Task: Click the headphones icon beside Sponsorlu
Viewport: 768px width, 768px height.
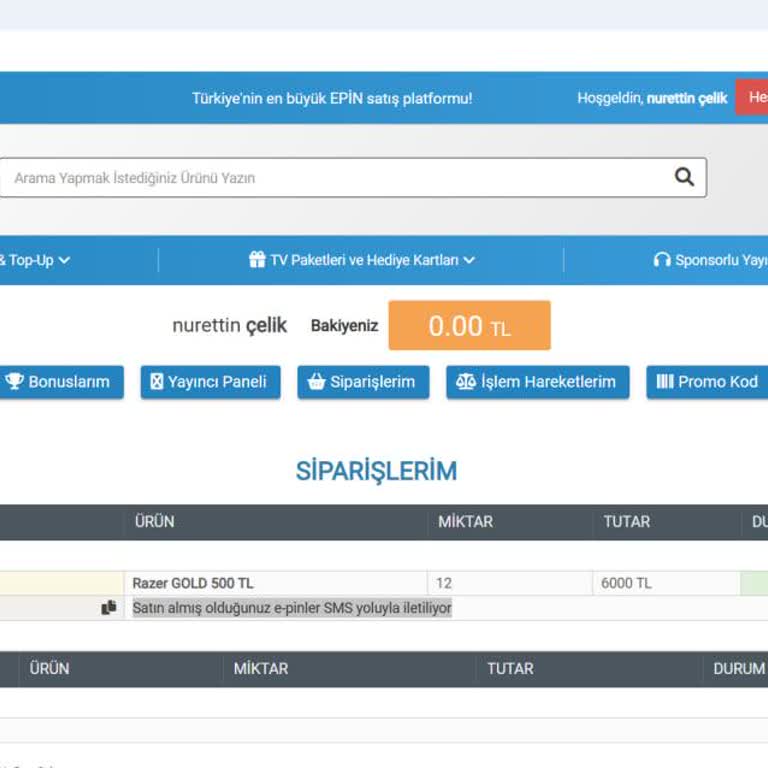Action: (x=662, y=260)
